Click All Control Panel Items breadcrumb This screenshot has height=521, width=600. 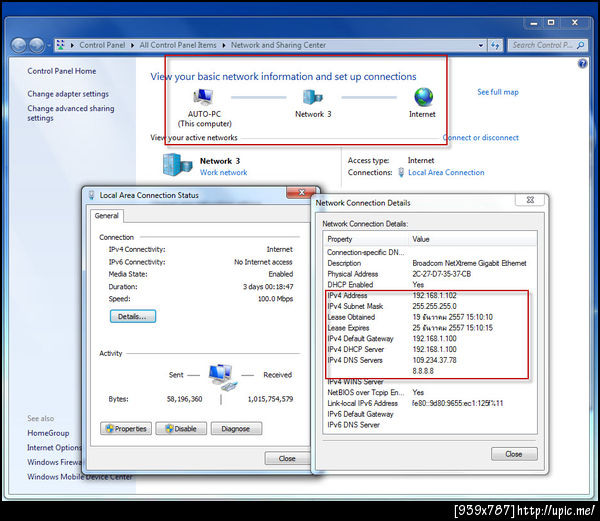point(178,45)
